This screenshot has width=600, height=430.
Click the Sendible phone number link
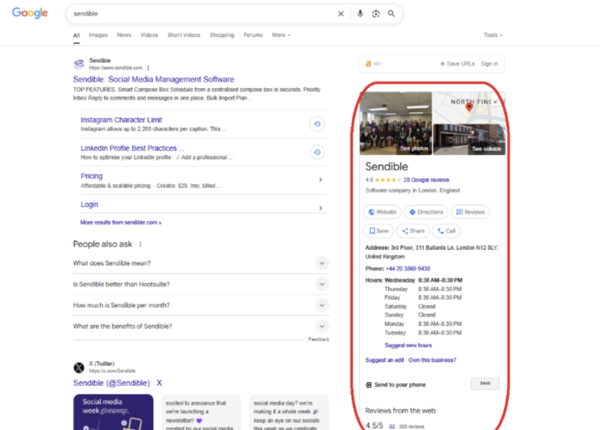click(x=408, y=269)
